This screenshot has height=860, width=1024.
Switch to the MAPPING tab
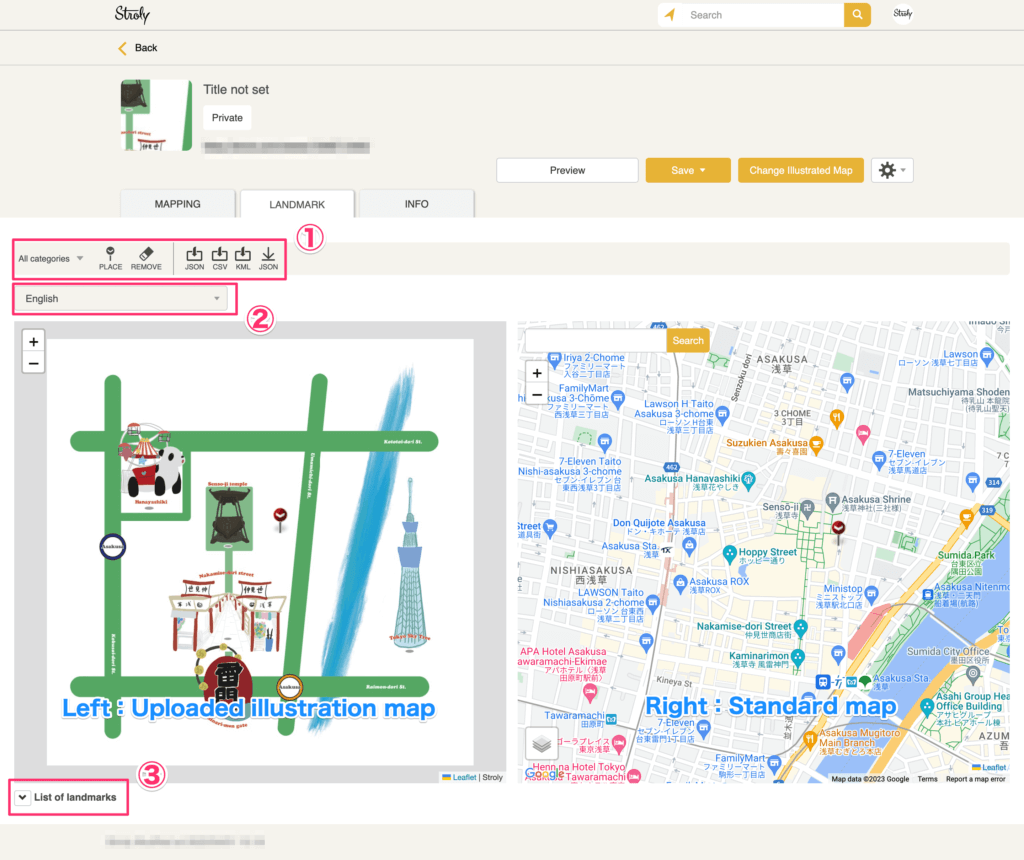178,204
